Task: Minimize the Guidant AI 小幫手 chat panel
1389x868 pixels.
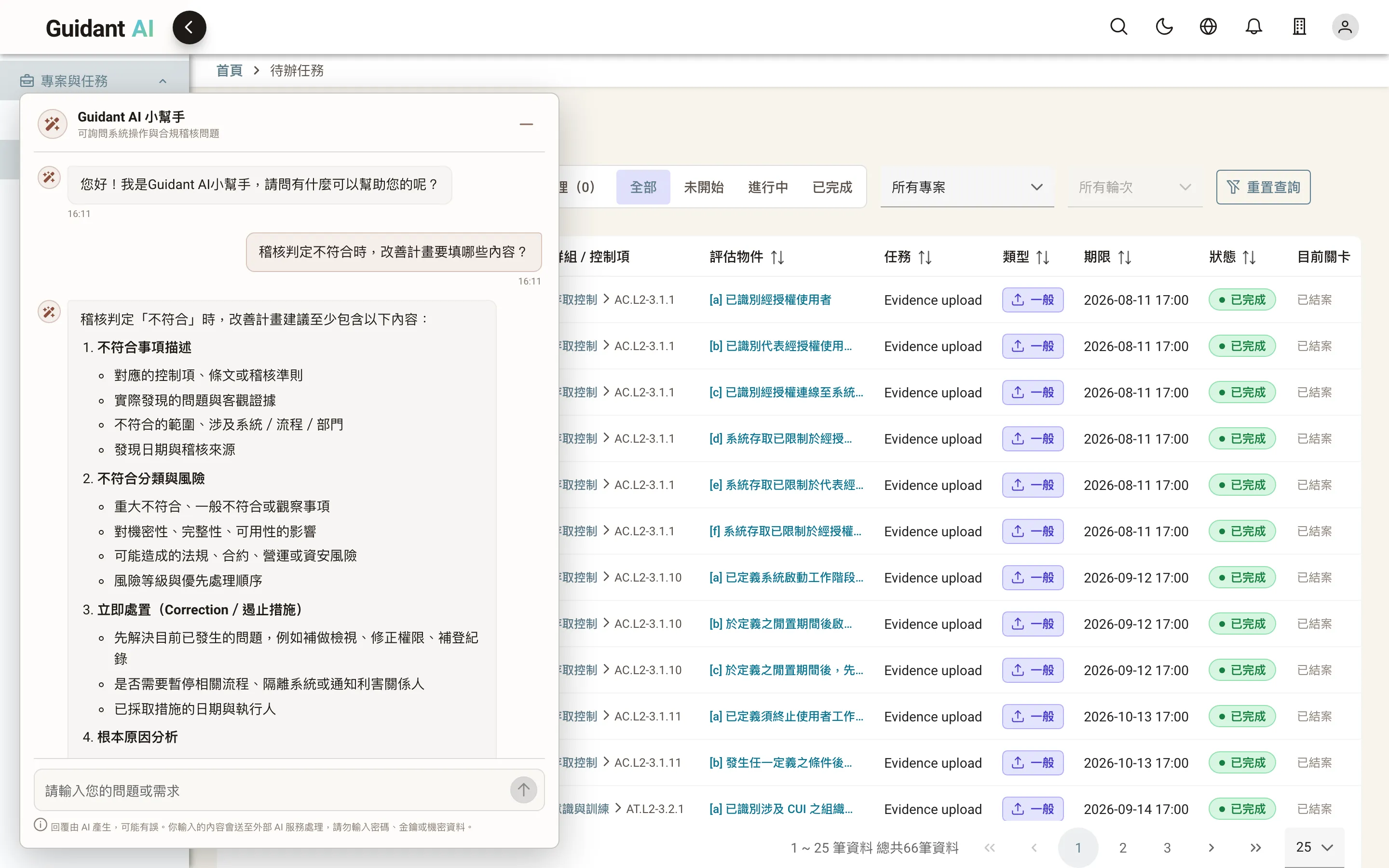Action: [x=526, y=124]
